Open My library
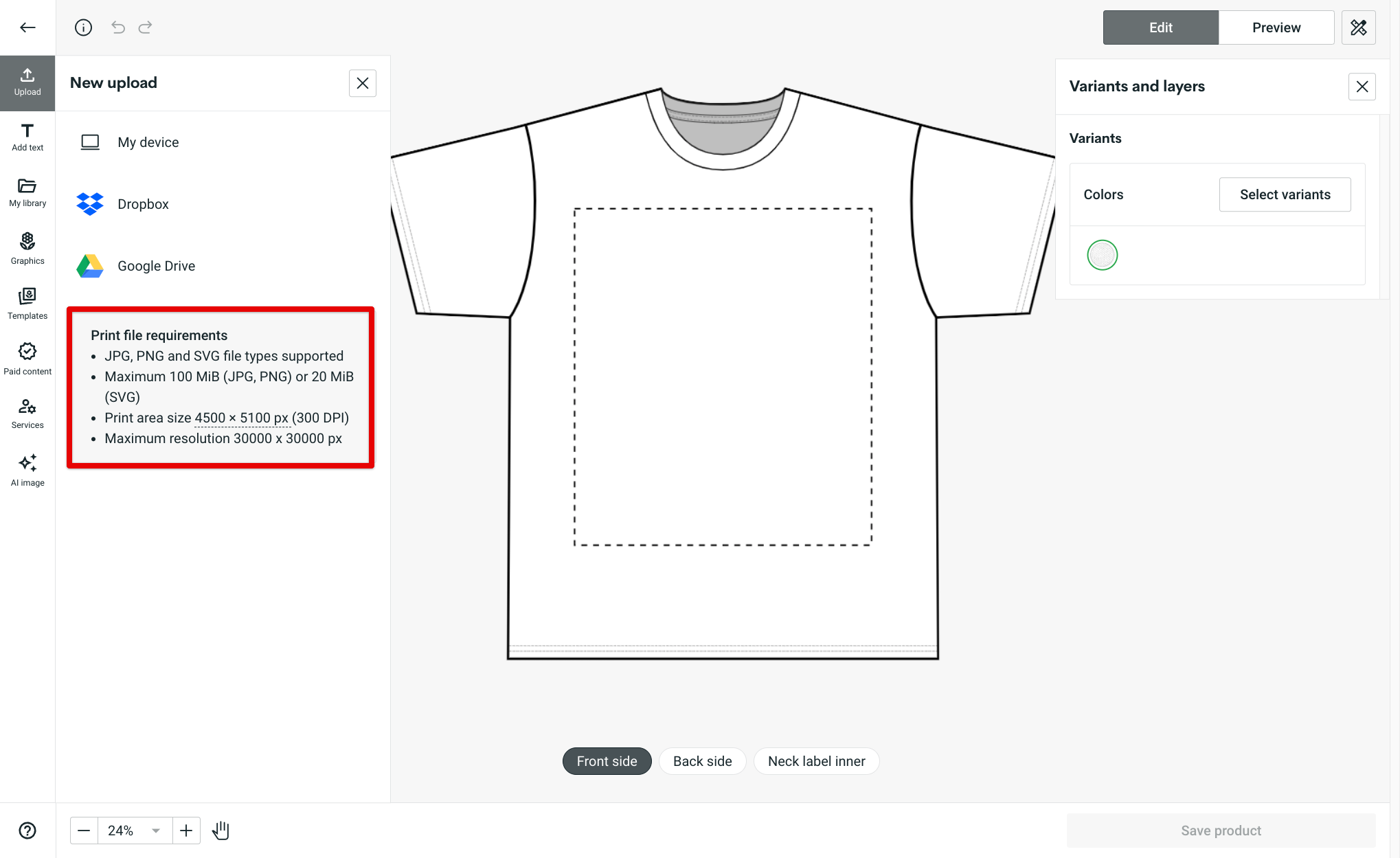The width and height of the screenshot is (1400, 858). pos(27,192)
